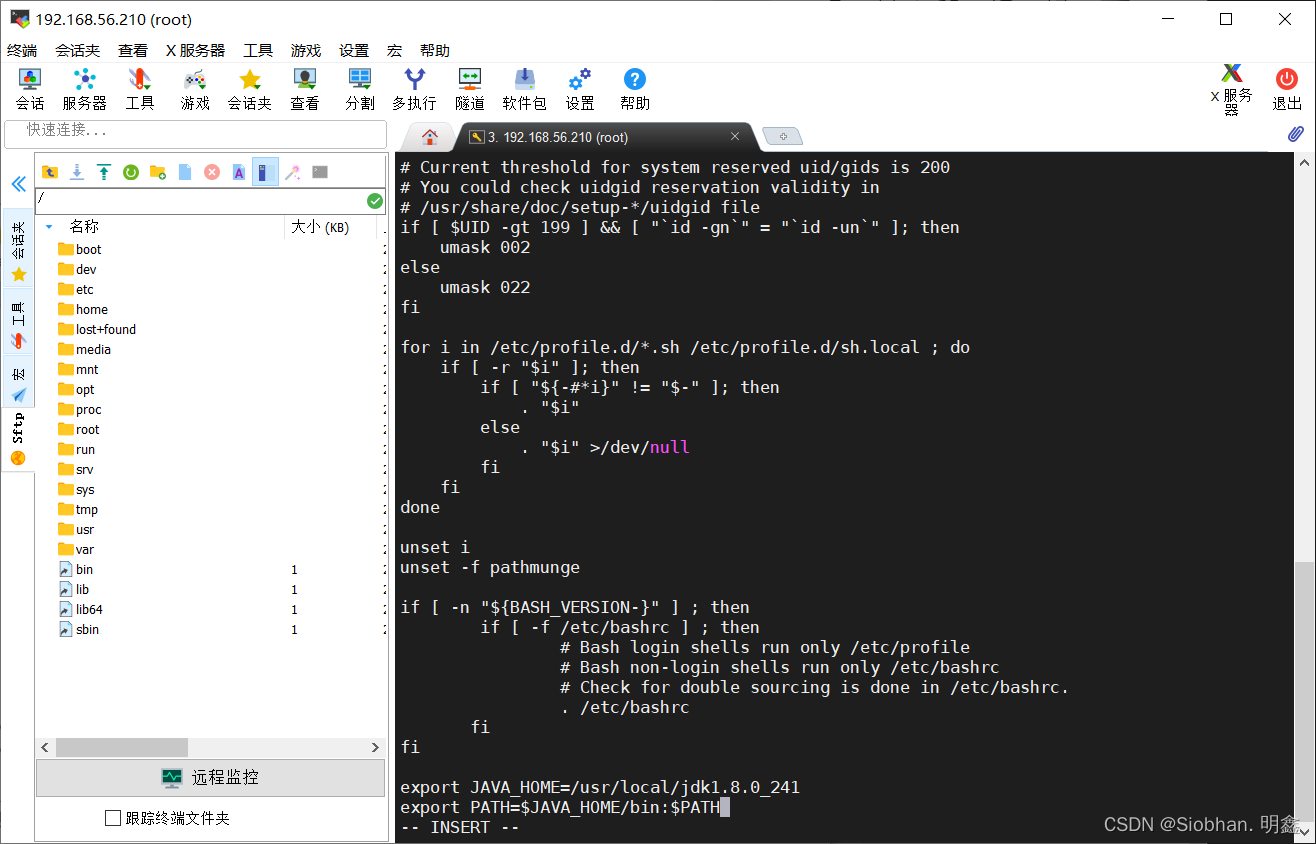Click the paperclip icon beside the tabs
Viewport: 1316px width, 844px height.
[1295, 134]
